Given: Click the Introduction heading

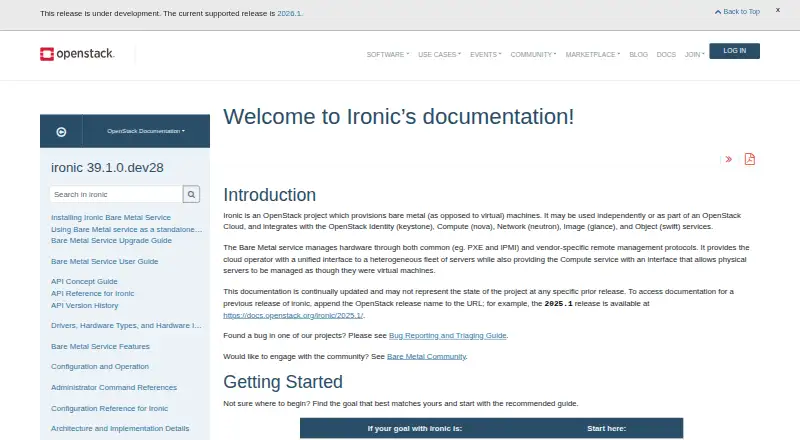Looking at the screenshot, I should (269, 195).
